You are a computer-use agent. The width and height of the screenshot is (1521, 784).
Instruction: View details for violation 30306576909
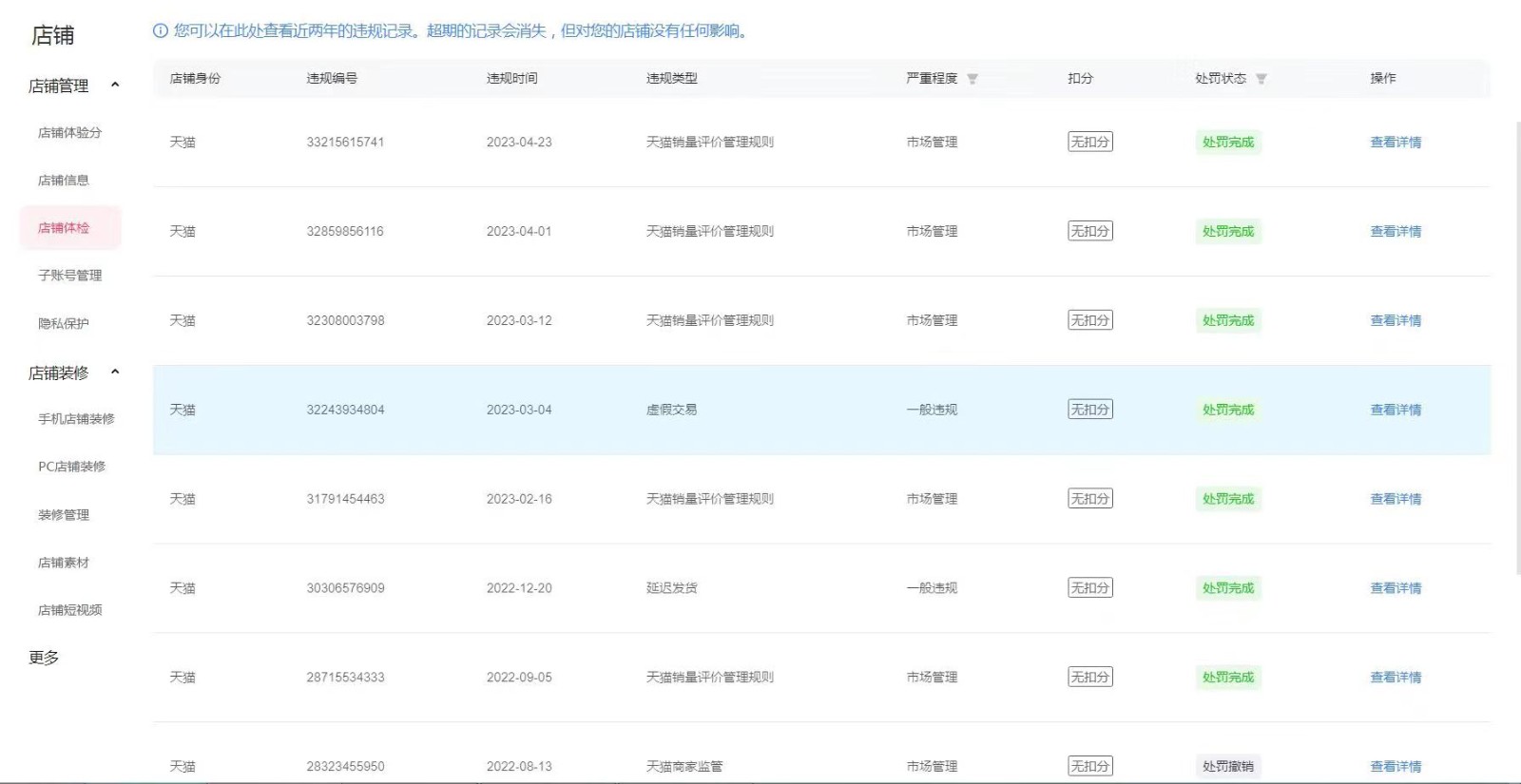1396,588
